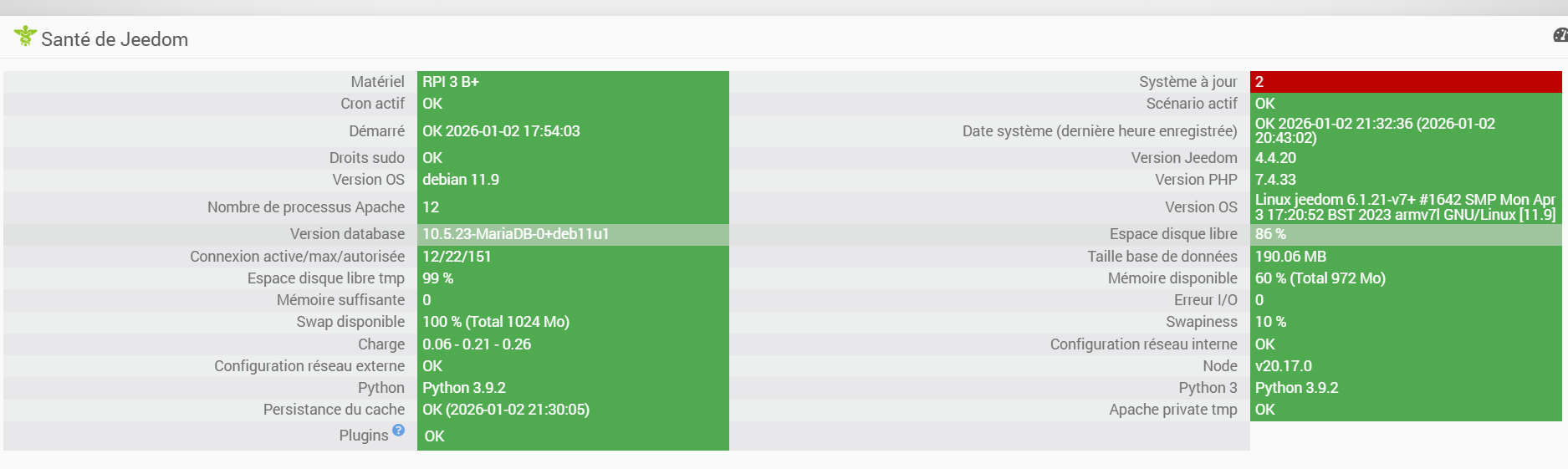1568x469 pixels.
Task: Click the Node v20.17.0 value
Action: (x=1283, y=366)
